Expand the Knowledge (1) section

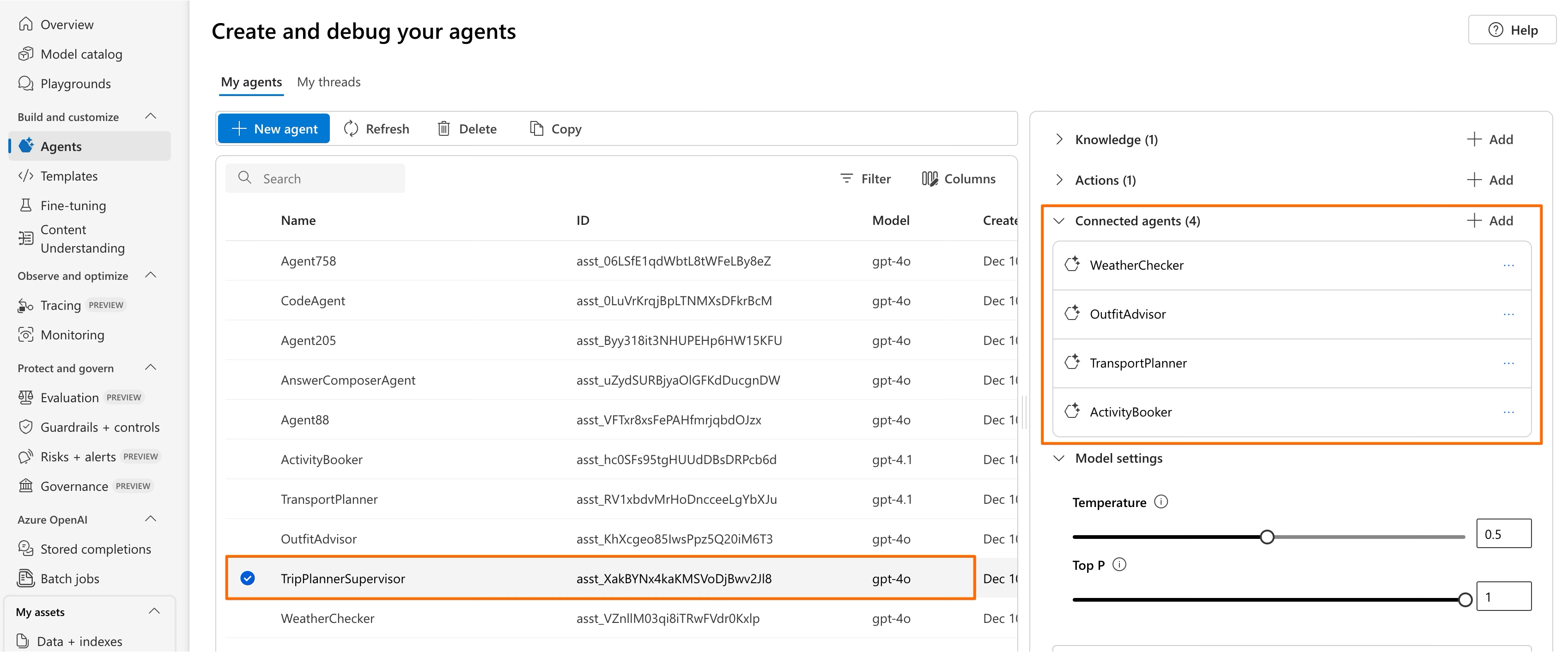pos(1059,139)
